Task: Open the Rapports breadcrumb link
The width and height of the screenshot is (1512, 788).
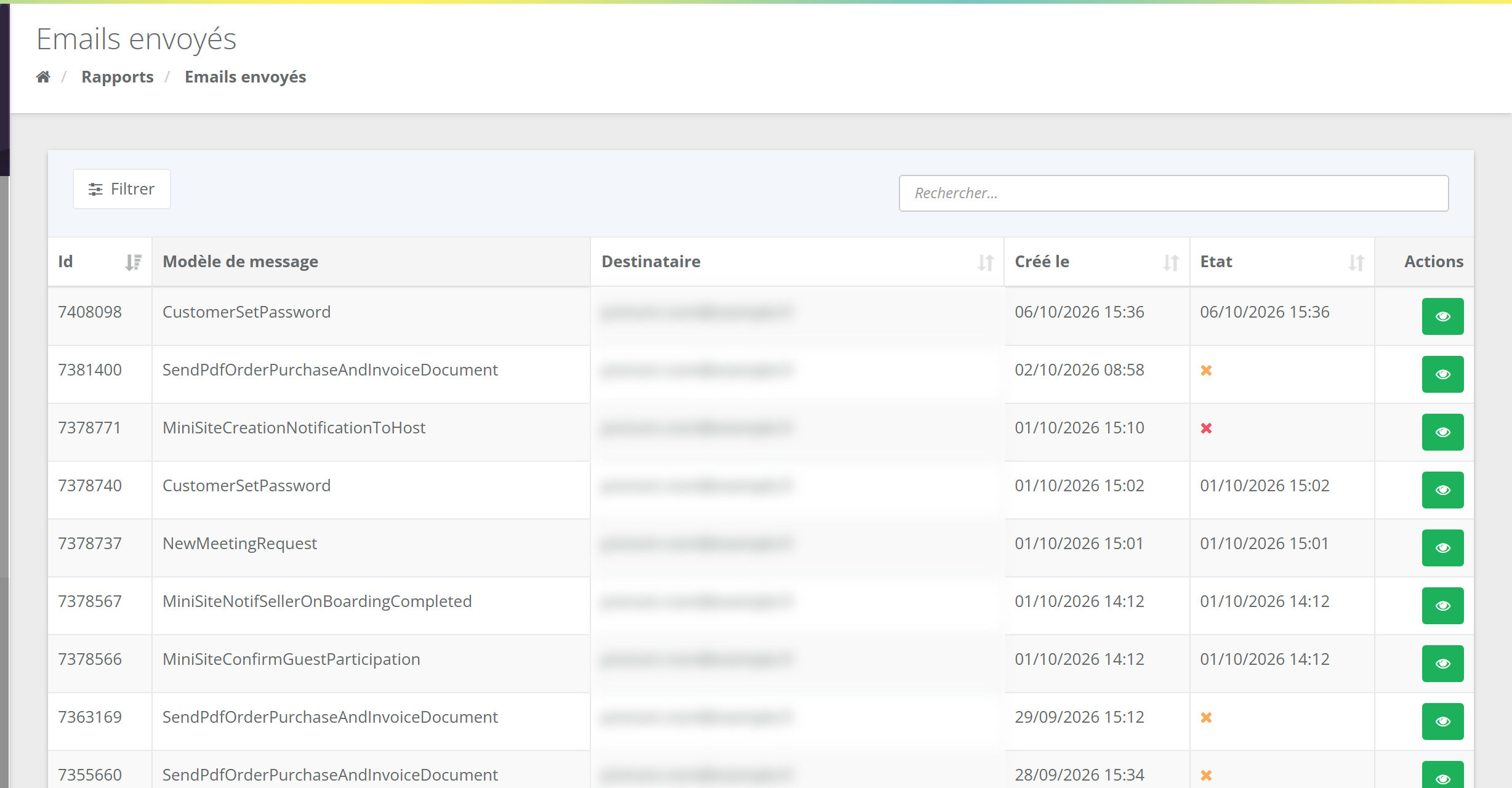Action: (118, 77)
